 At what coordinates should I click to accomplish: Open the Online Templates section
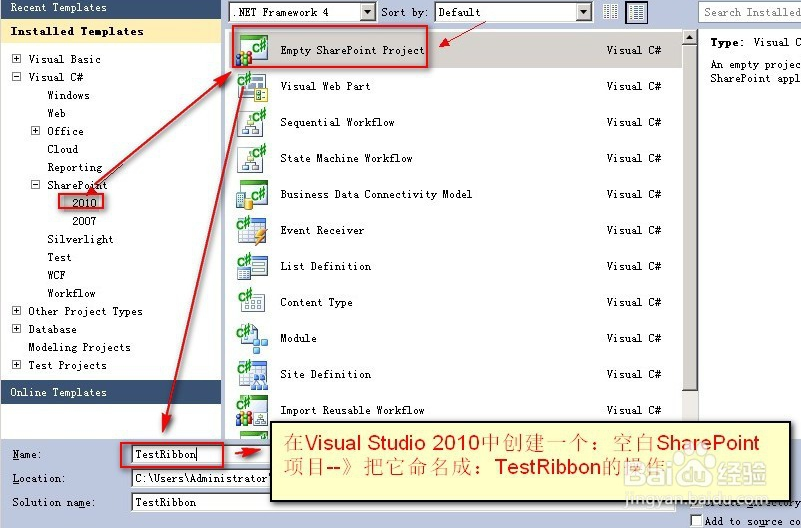[x=111, y=392]
